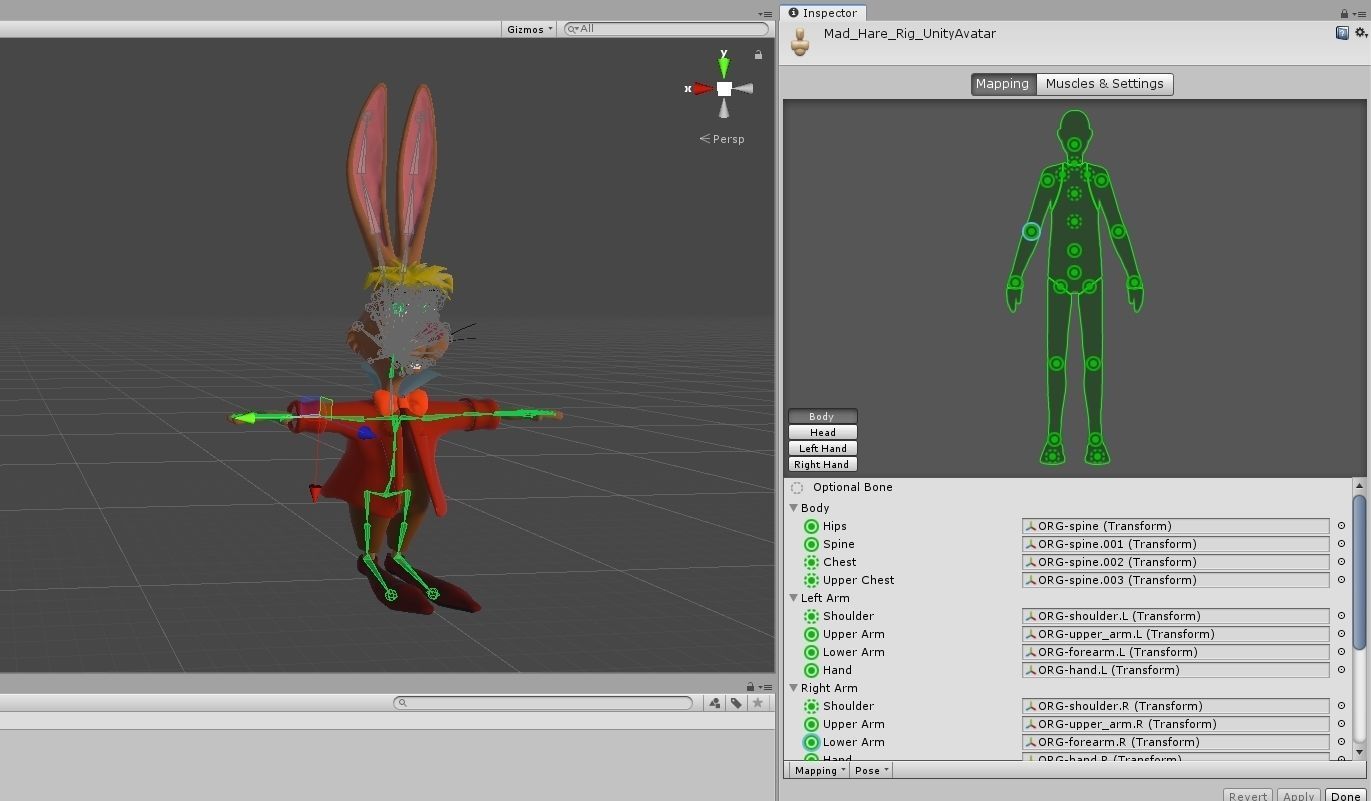Toggle the Left Hand view button
Viewport: 1371px width, 801px height.
pos(822,448)
